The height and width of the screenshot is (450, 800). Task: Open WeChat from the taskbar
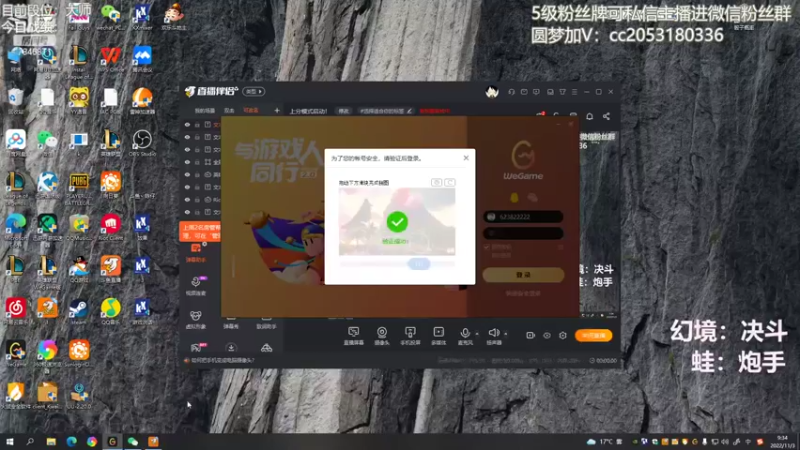[133, 441]
